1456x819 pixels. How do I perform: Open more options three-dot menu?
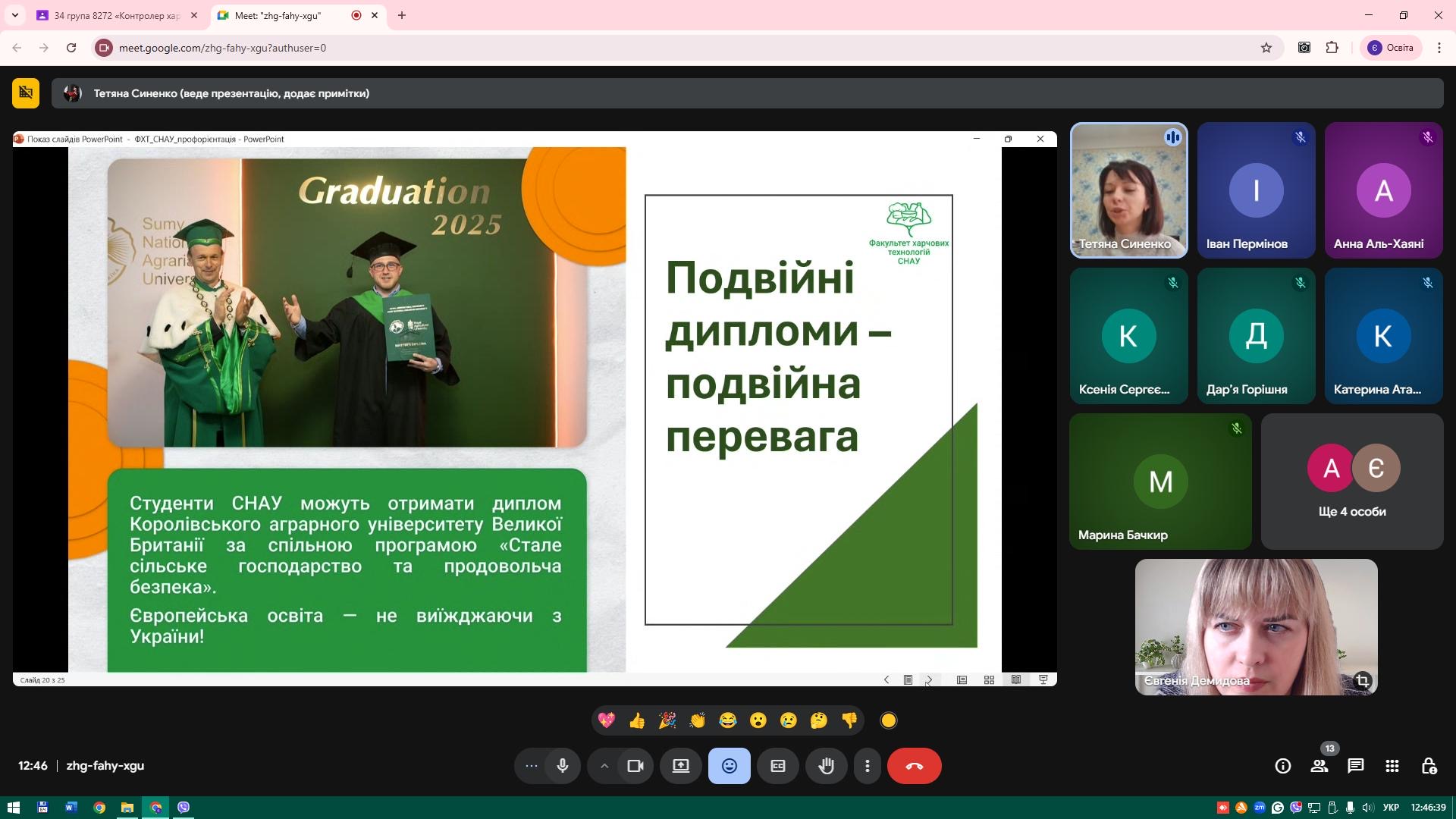coord(867,766)
